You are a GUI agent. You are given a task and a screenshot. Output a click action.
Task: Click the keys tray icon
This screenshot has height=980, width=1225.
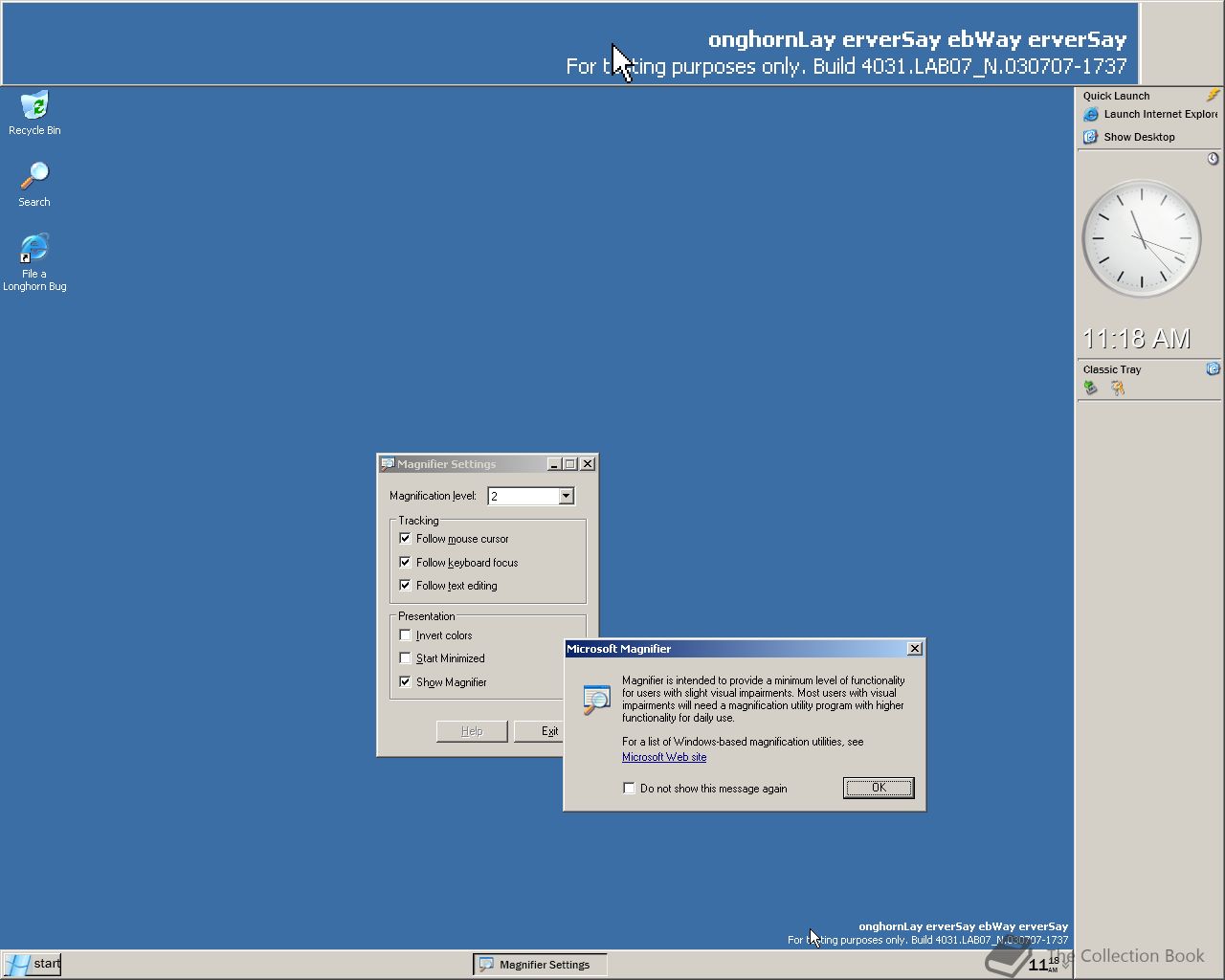point(1117,388)
